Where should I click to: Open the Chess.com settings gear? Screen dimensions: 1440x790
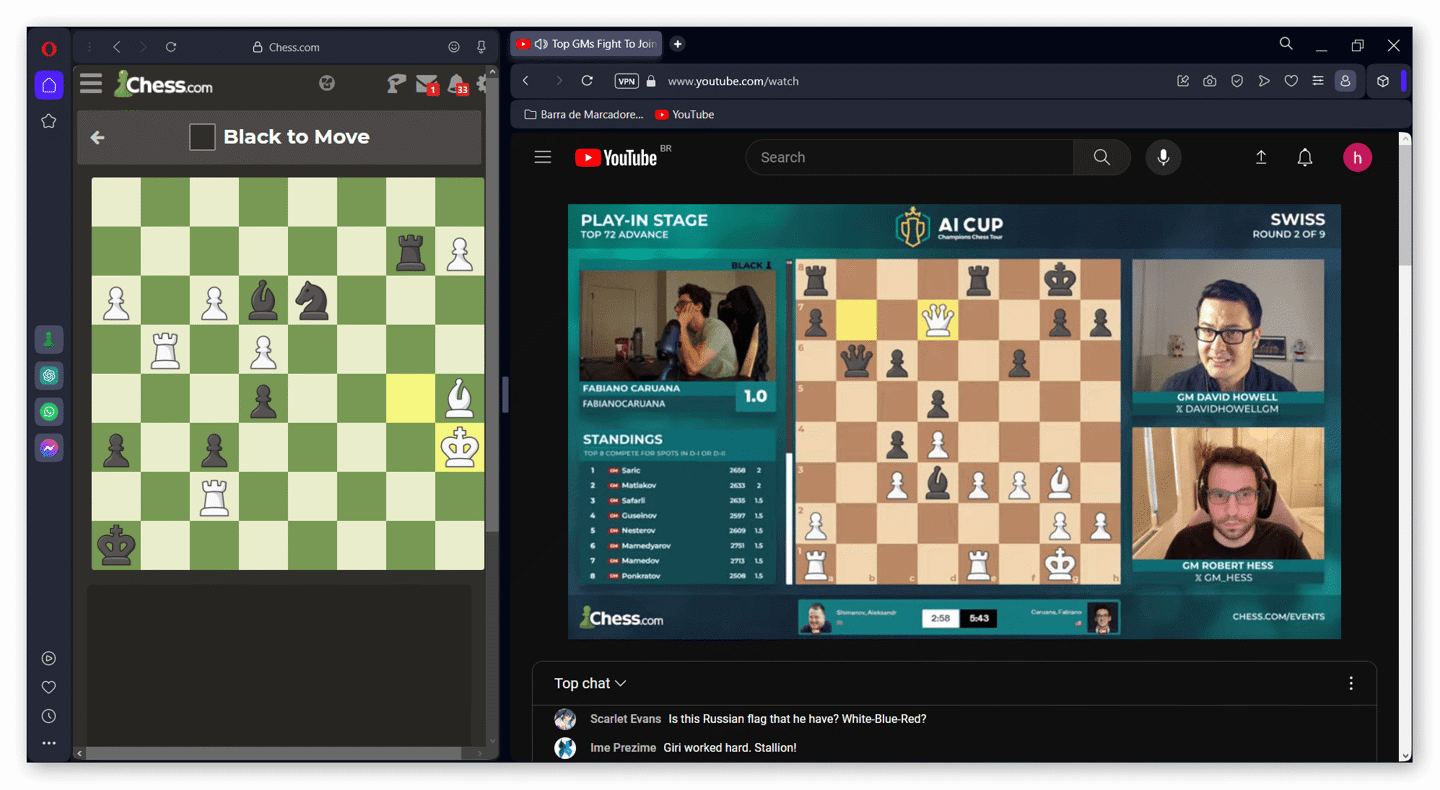pos(483,84)
